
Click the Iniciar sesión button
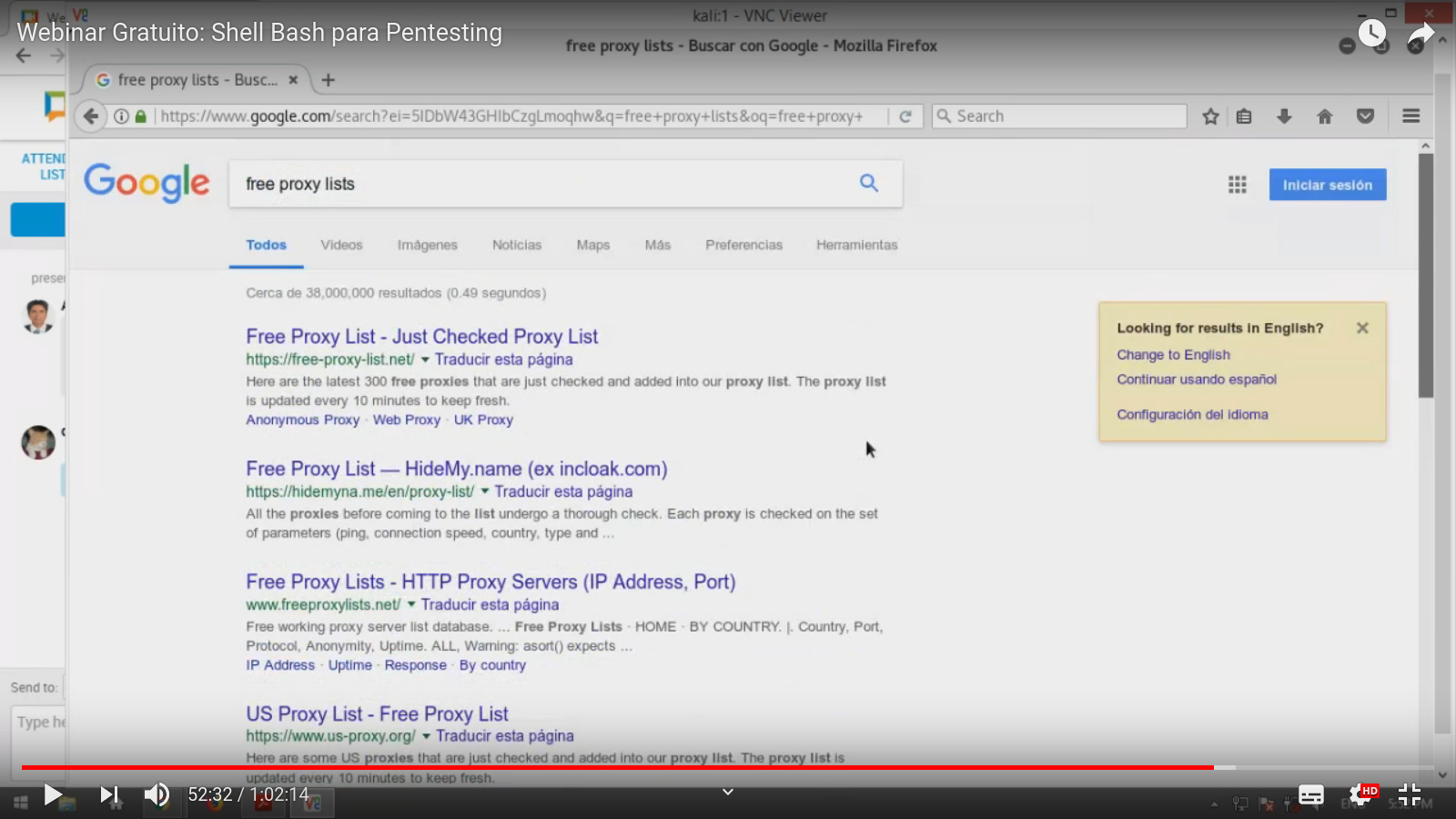[x=1328, y=185]
